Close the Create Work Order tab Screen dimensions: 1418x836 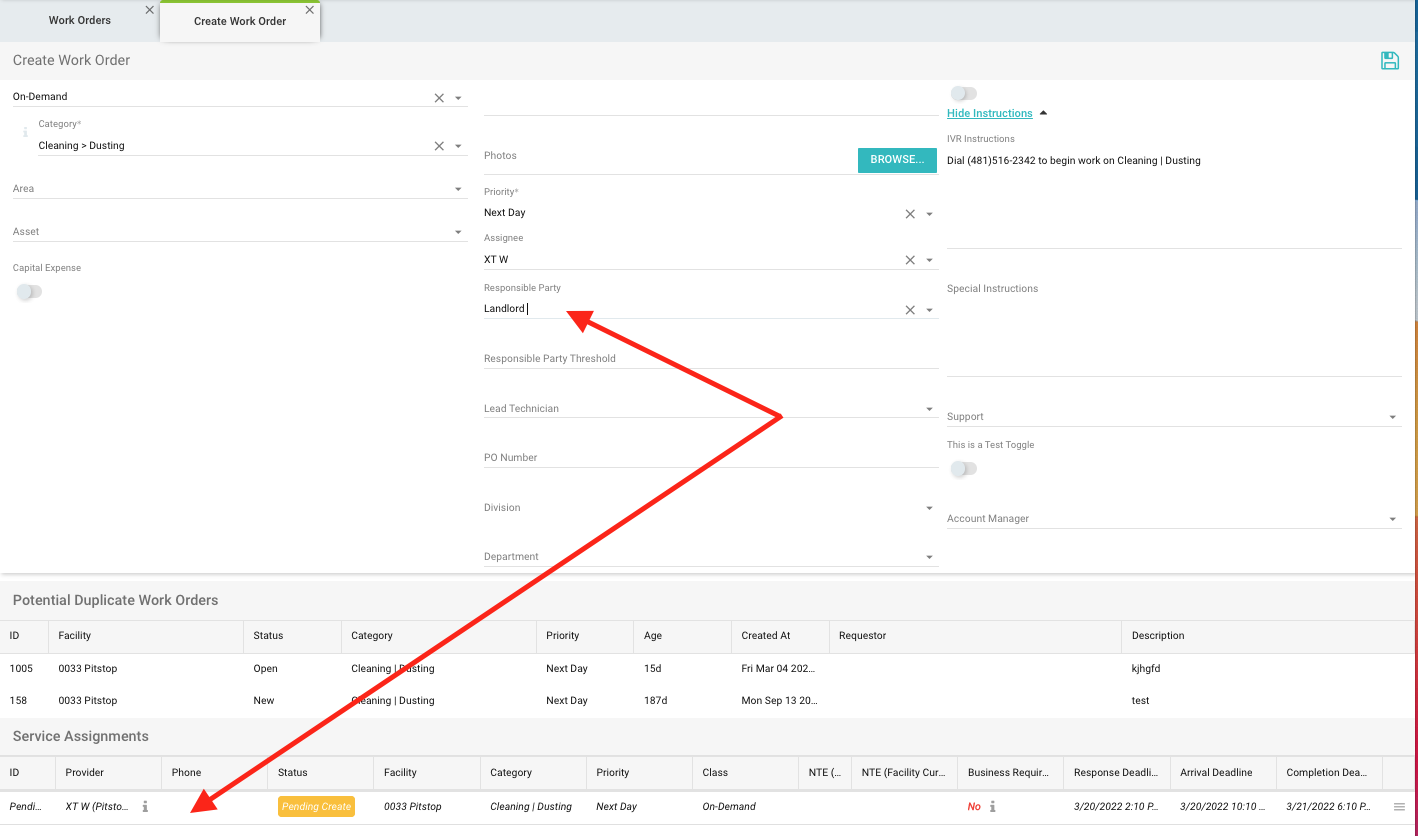pyautogui.click(x=310, y=10)
